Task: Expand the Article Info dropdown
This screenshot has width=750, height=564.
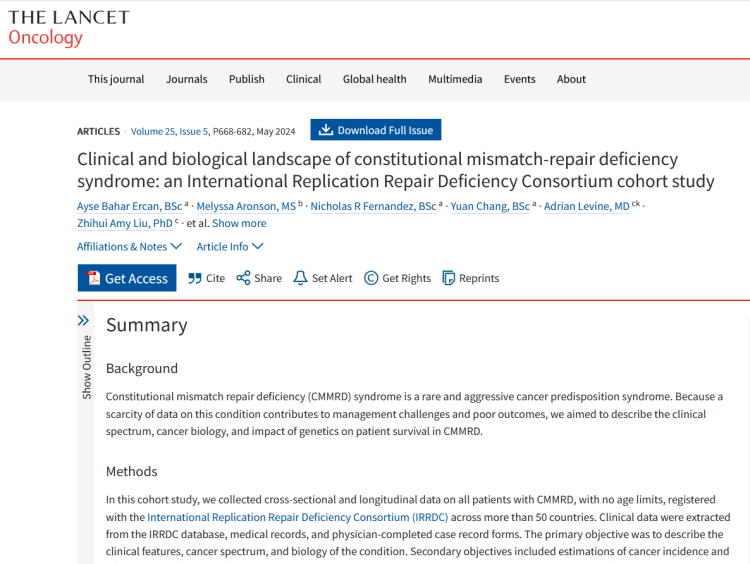Action: pyautogui.click(x=229, y=246)
